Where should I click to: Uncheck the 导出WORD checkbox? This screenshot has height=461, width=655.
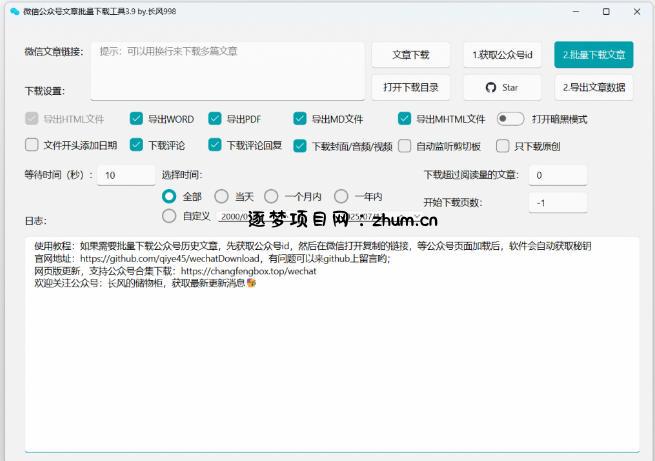[136, 119]
